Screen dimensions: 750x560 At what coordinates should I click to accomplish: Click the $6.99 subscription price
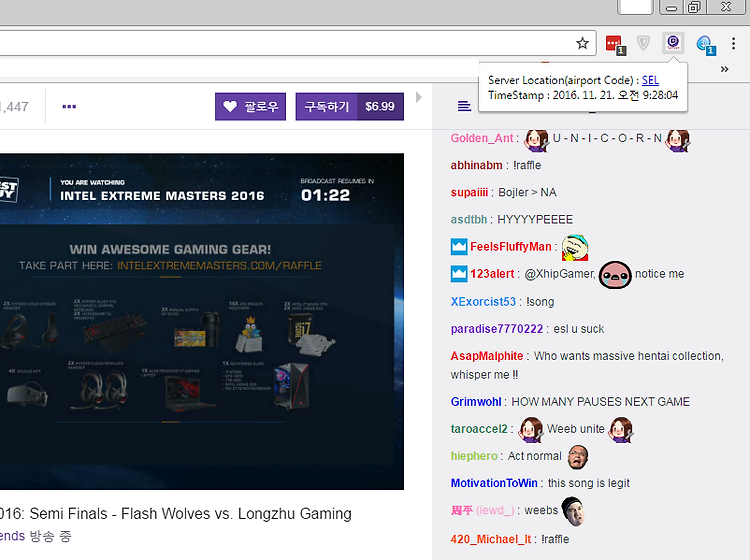tap(380, 106)
